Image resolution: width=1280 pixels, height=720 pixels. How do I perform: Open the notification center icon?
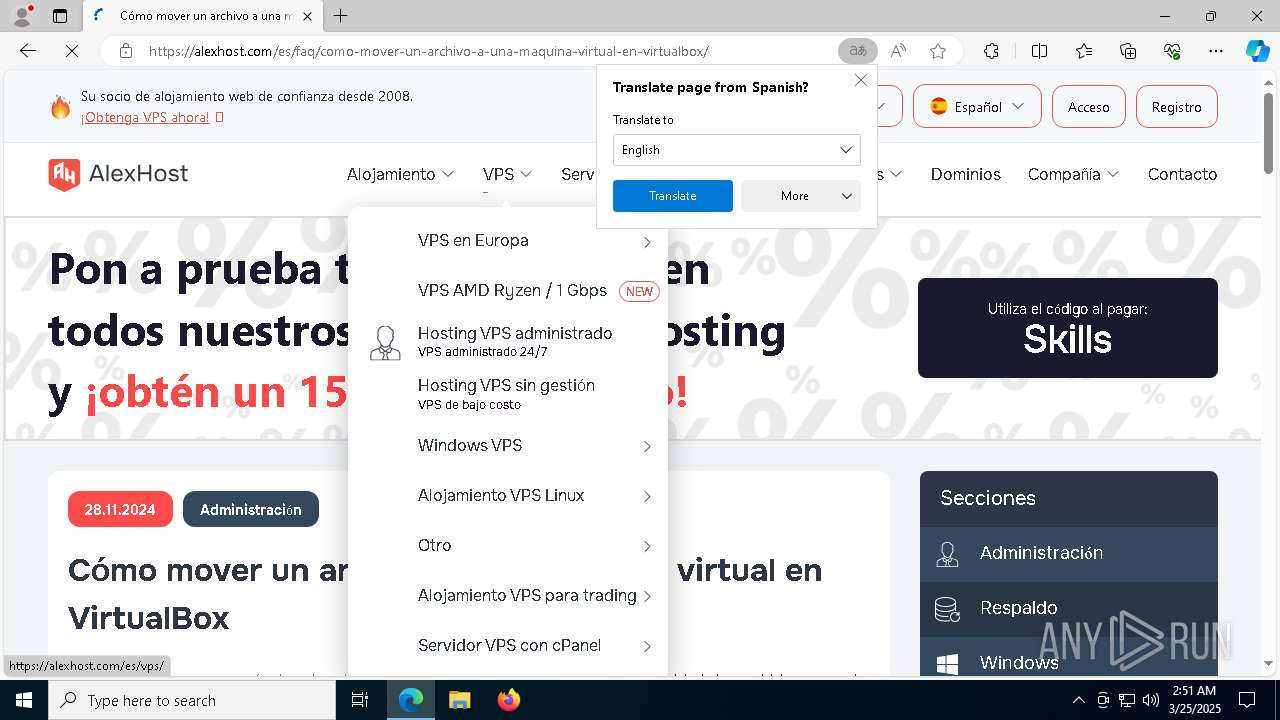(x=1247, y=700)
